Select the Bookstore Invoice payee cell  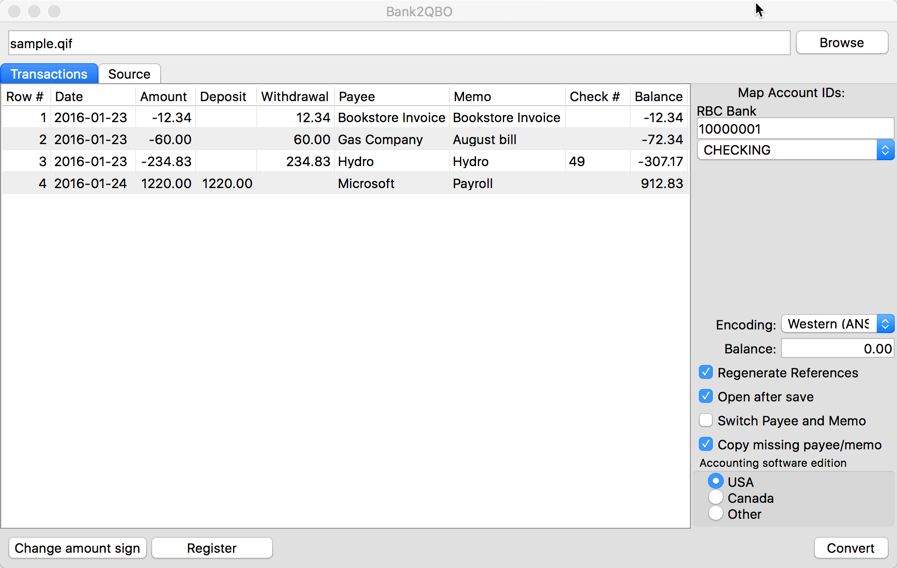coord(391,117)
